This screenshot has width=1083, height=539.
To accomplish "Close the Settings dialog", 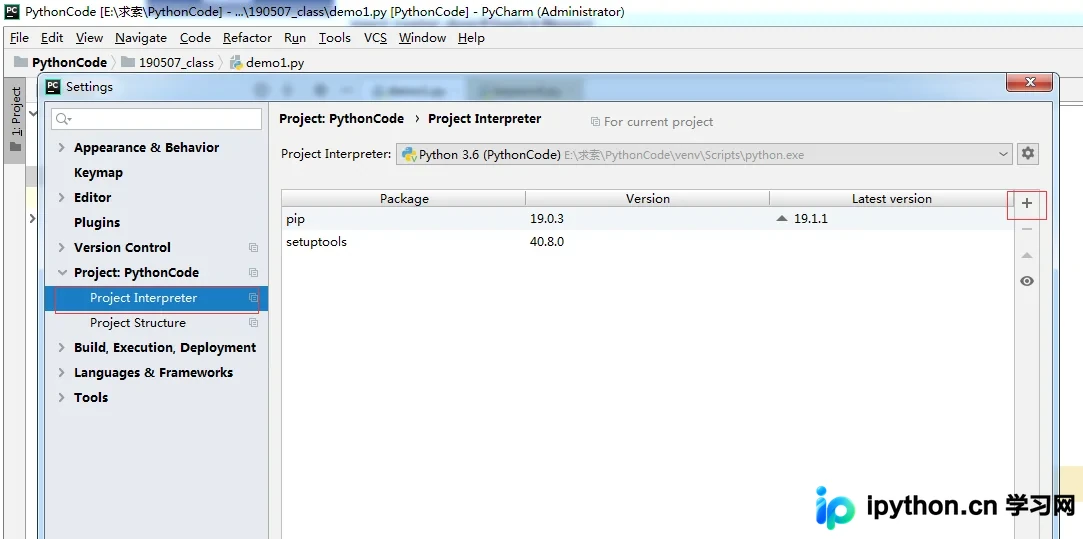I will coord(1030,82).
